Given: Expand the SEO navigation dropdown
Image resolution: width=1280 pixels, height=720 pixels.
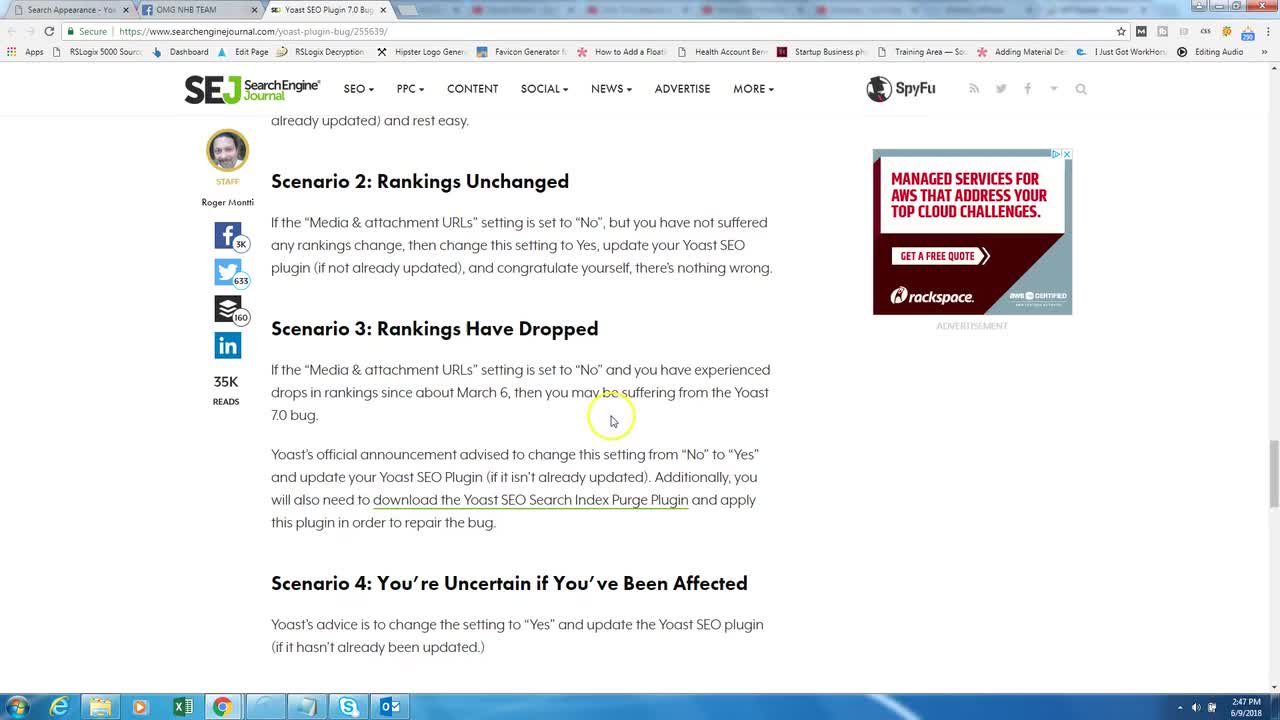Looking at the screenshot, I should [358, 89].
